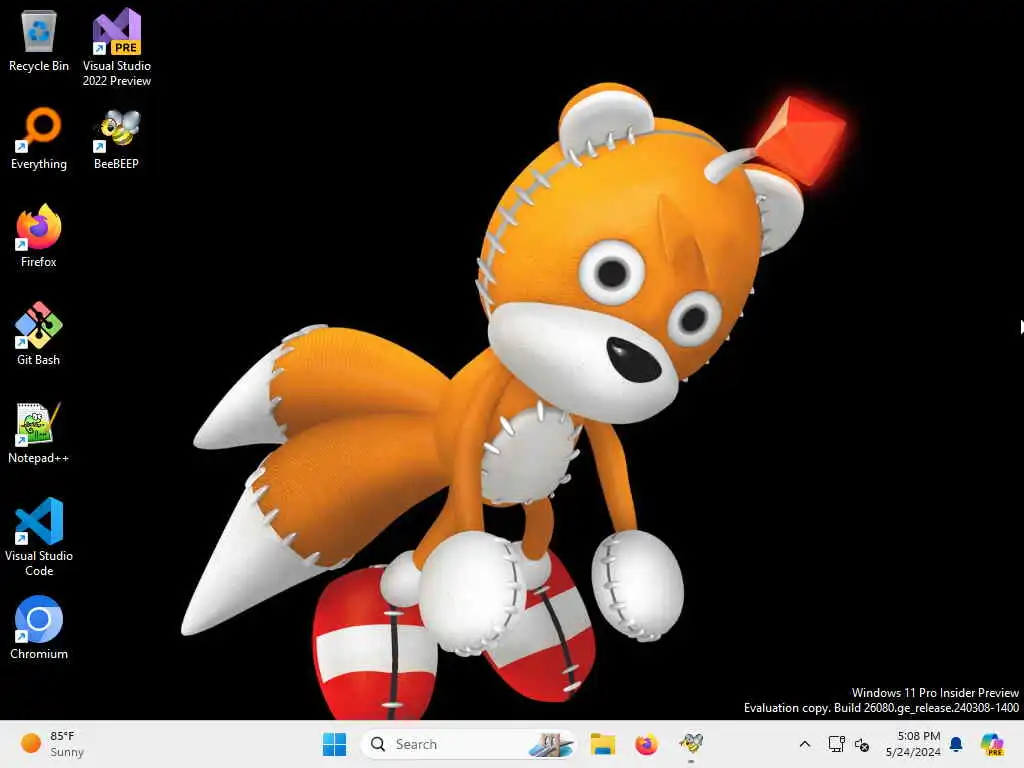This screenshot has width=1024, height=768.
Task: Switch to BeeBEEP in the taskbar
Action: tap(691, 744)
